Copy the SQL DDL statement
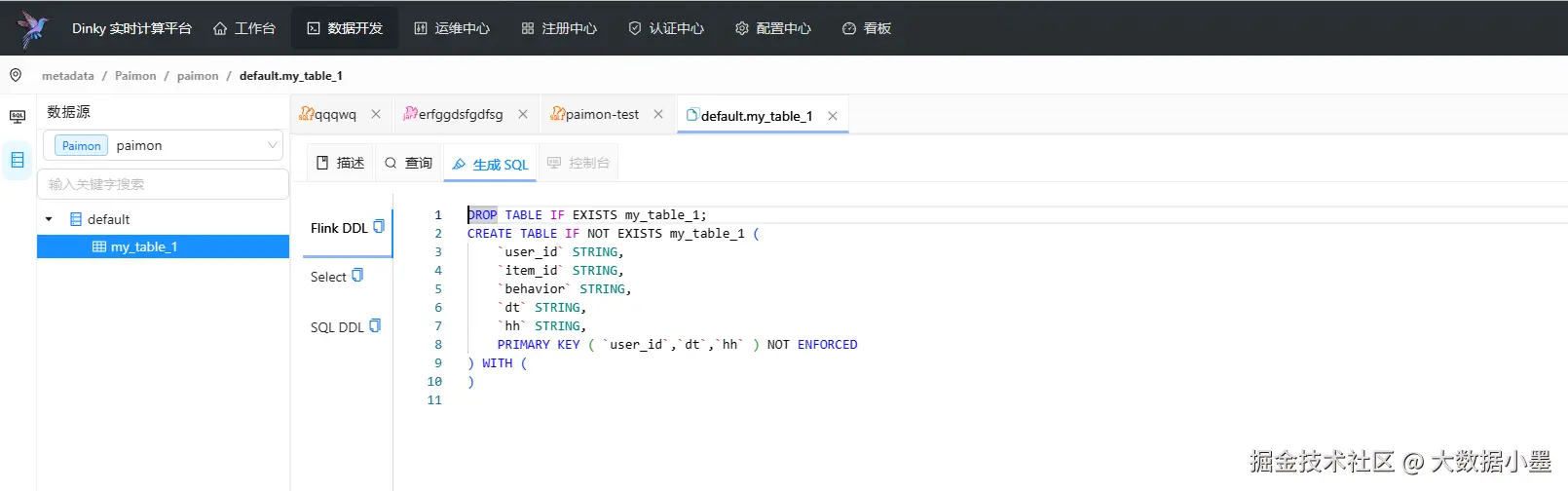Screen dimensions: 1568x491 (x=375, y=325)
